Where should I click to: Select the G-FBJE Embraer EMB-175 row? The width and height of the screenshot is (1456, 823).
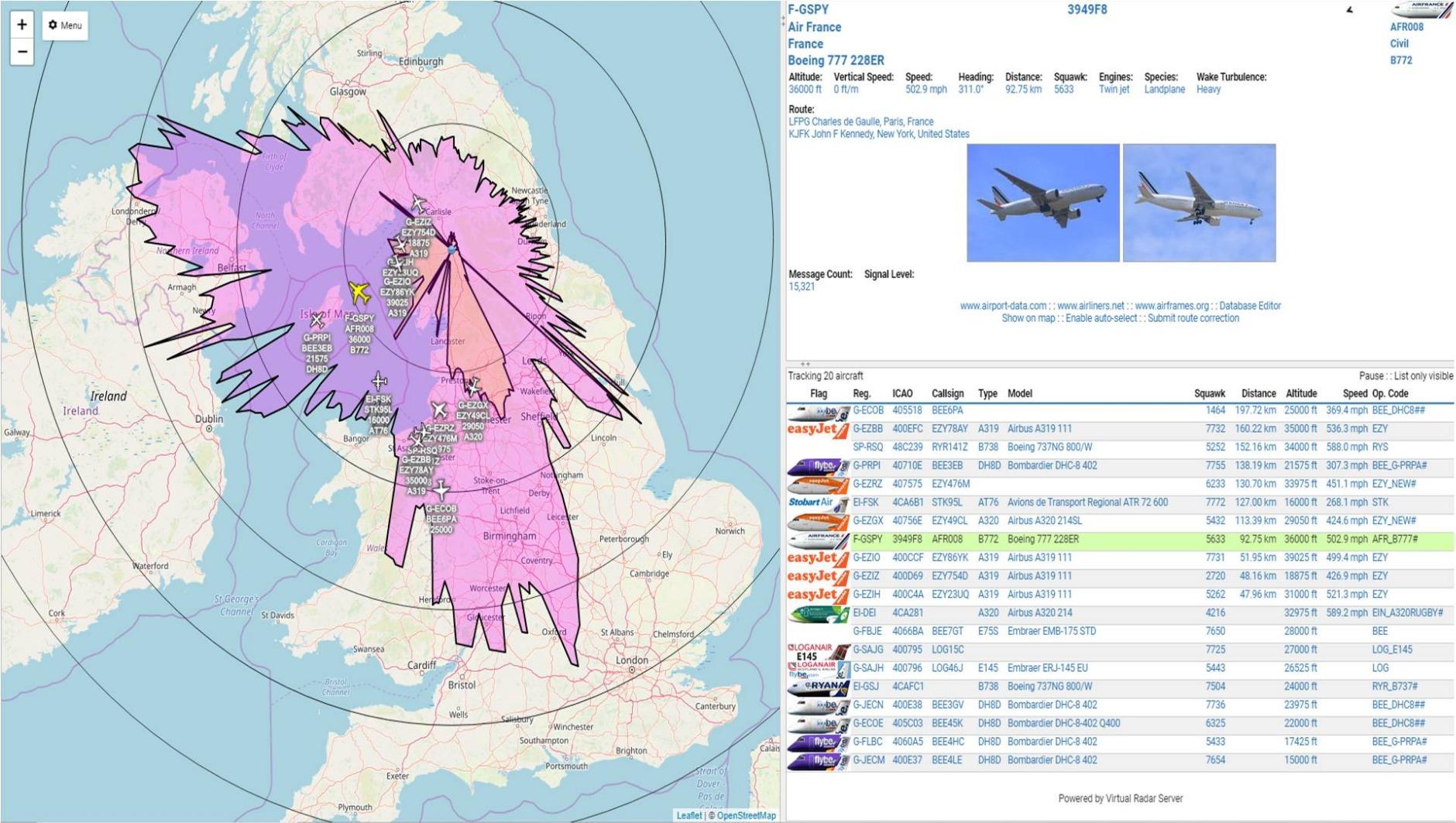1120,632
